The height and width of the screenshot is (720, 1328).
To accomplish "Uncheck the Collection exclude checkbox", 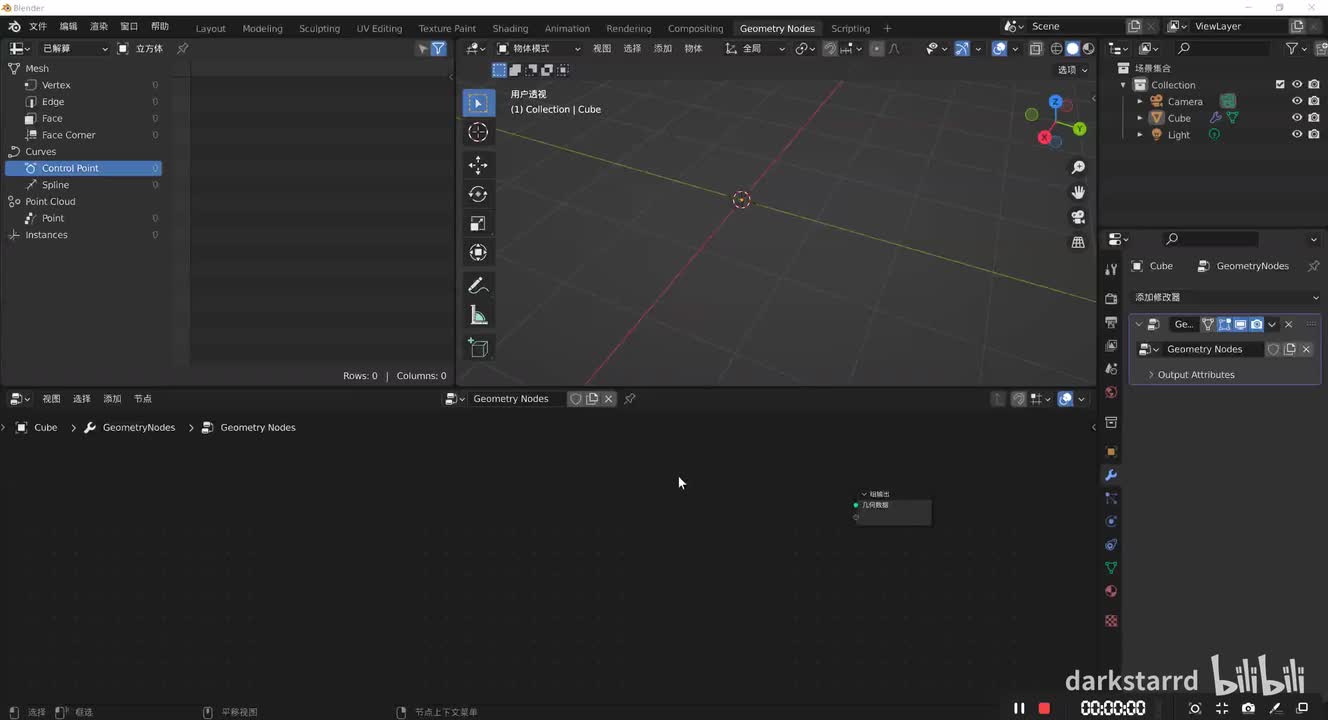I will [x=1280, y=85].
